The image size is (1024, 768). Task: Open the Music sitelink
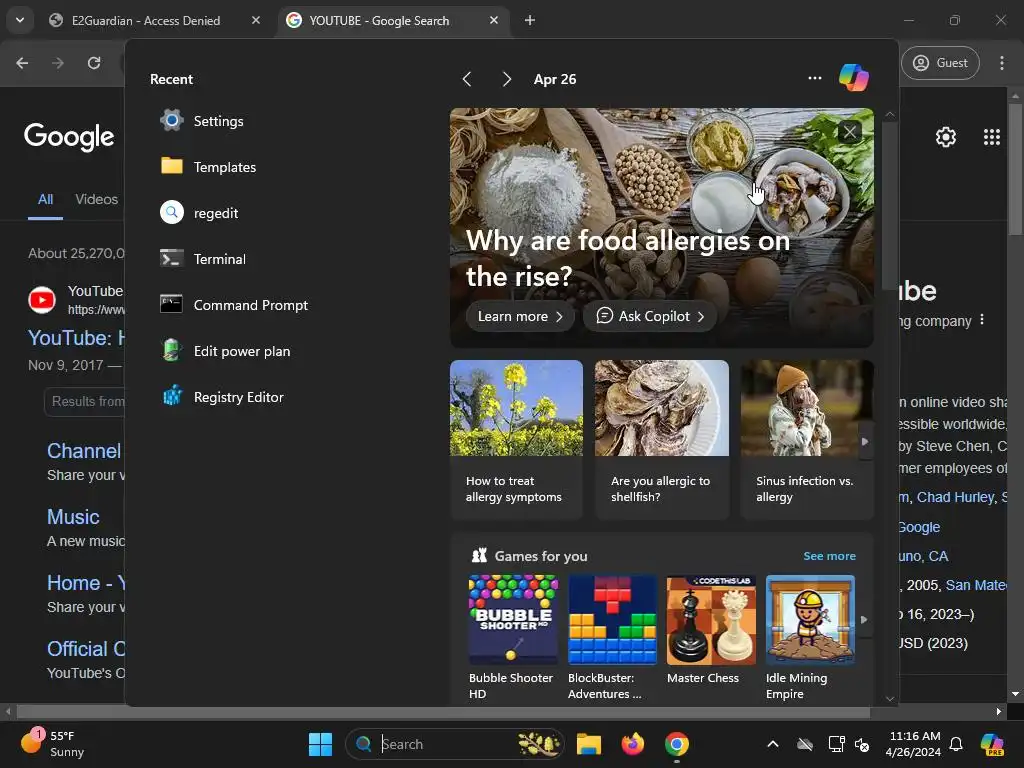pyautogui.click(x=73, y=517)
